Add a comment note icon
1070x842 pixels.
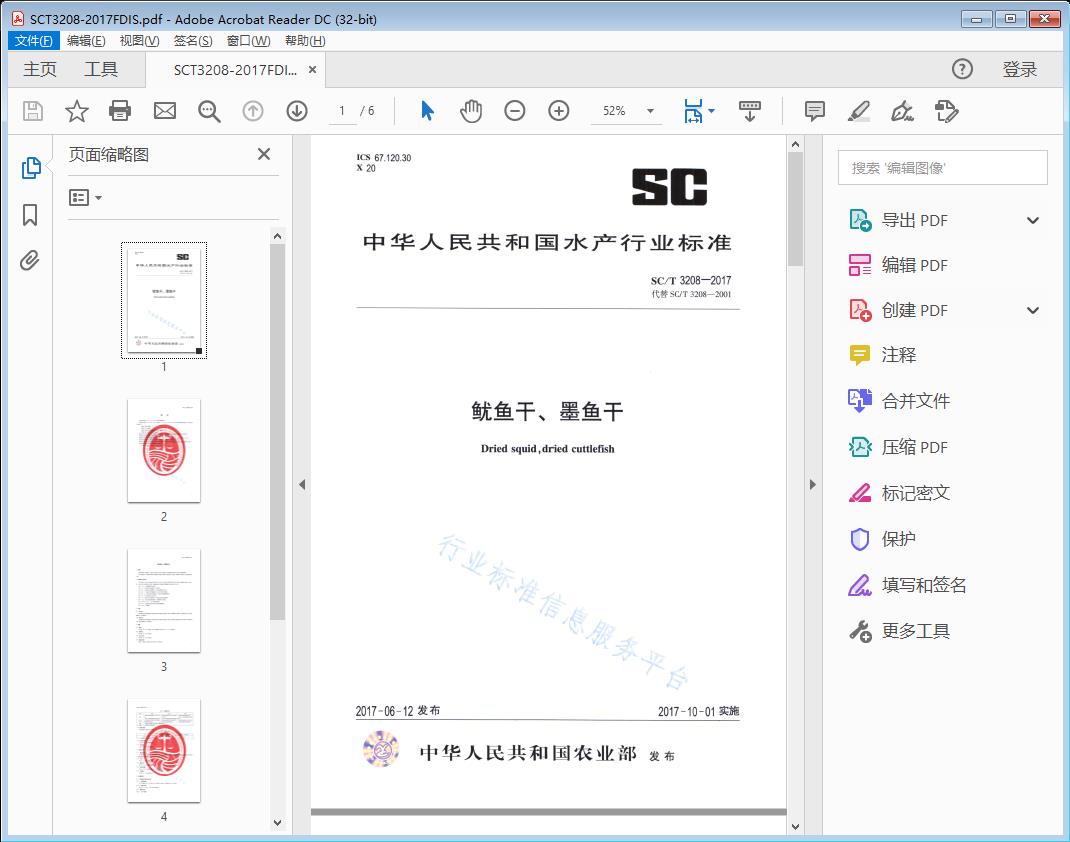click(815, 111)
